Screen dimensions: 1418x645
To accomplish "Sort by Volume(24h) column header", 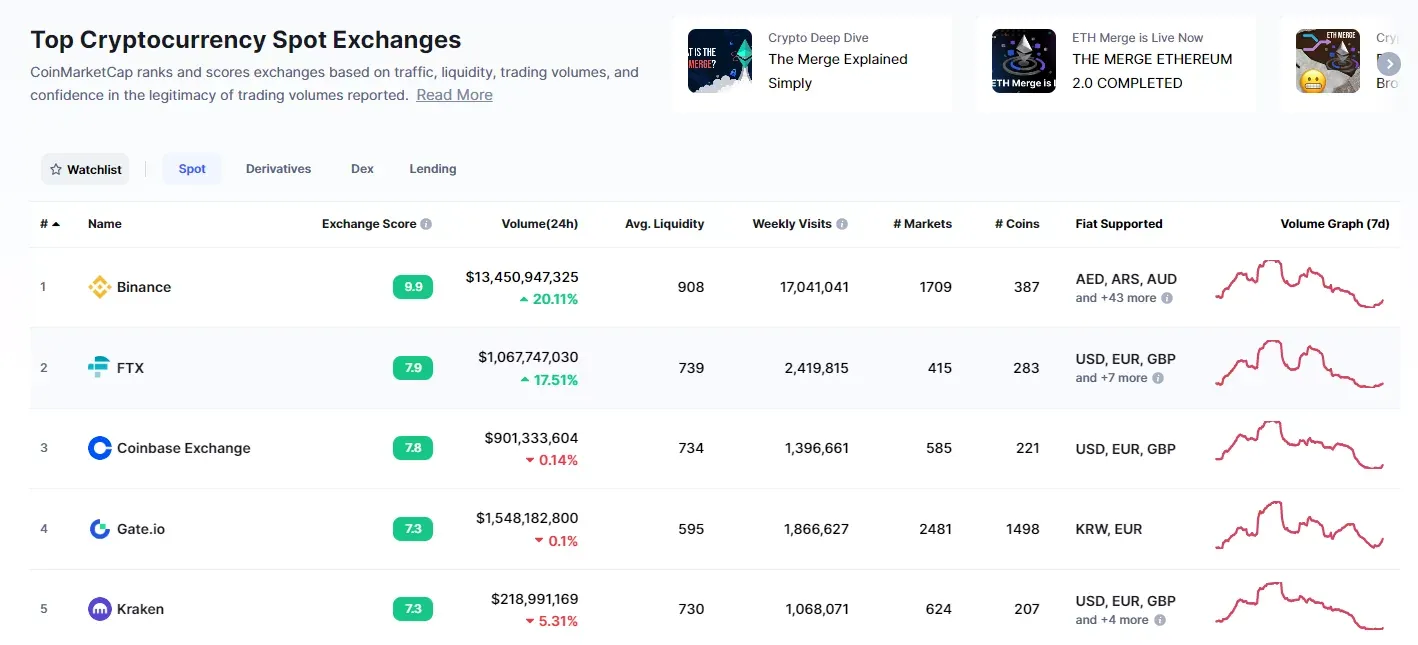I will tap(540, 224).
